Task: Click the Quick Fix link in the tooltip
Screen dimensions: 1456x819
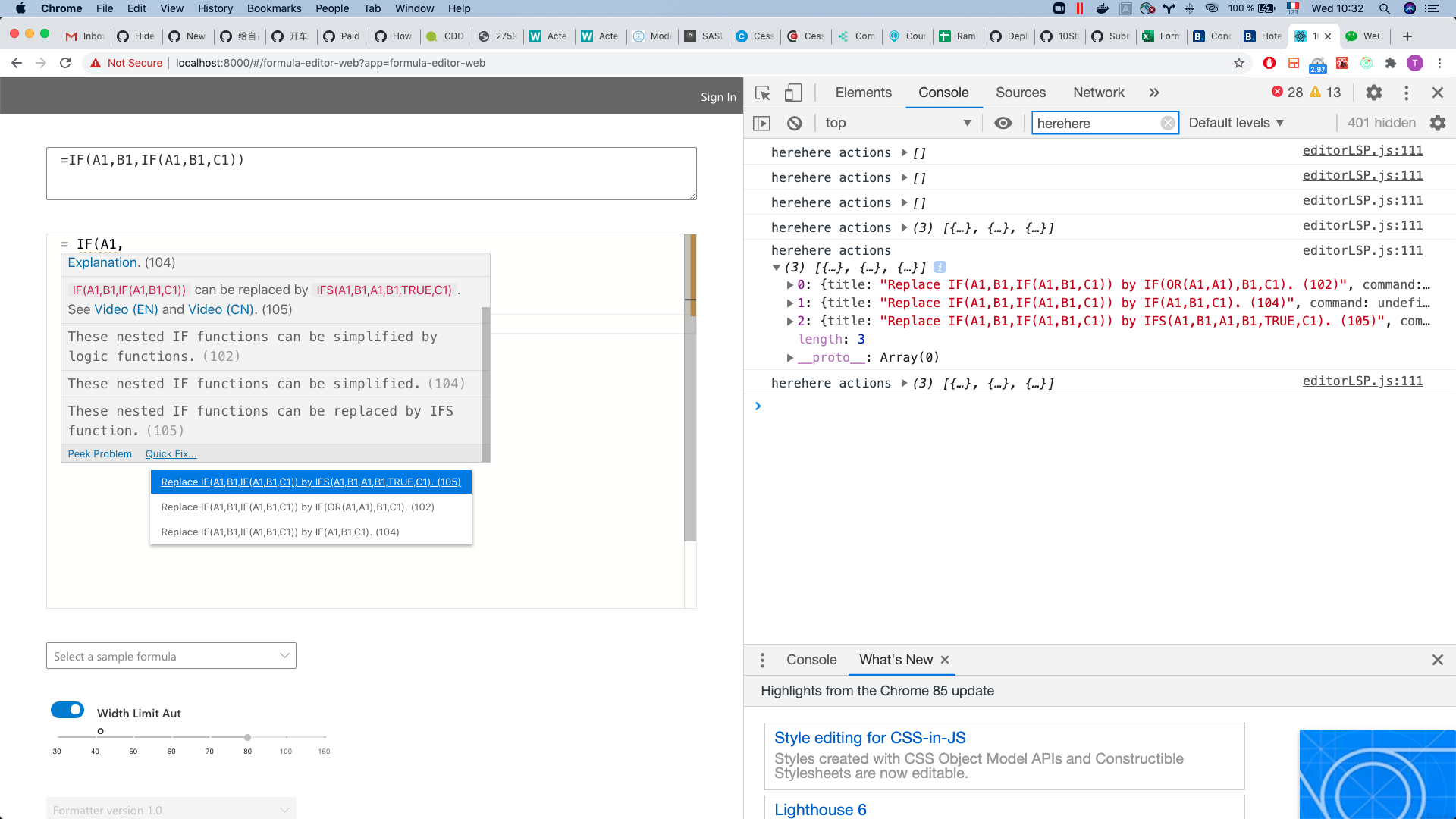Action: pyautogui.click(x=170, y=453)
